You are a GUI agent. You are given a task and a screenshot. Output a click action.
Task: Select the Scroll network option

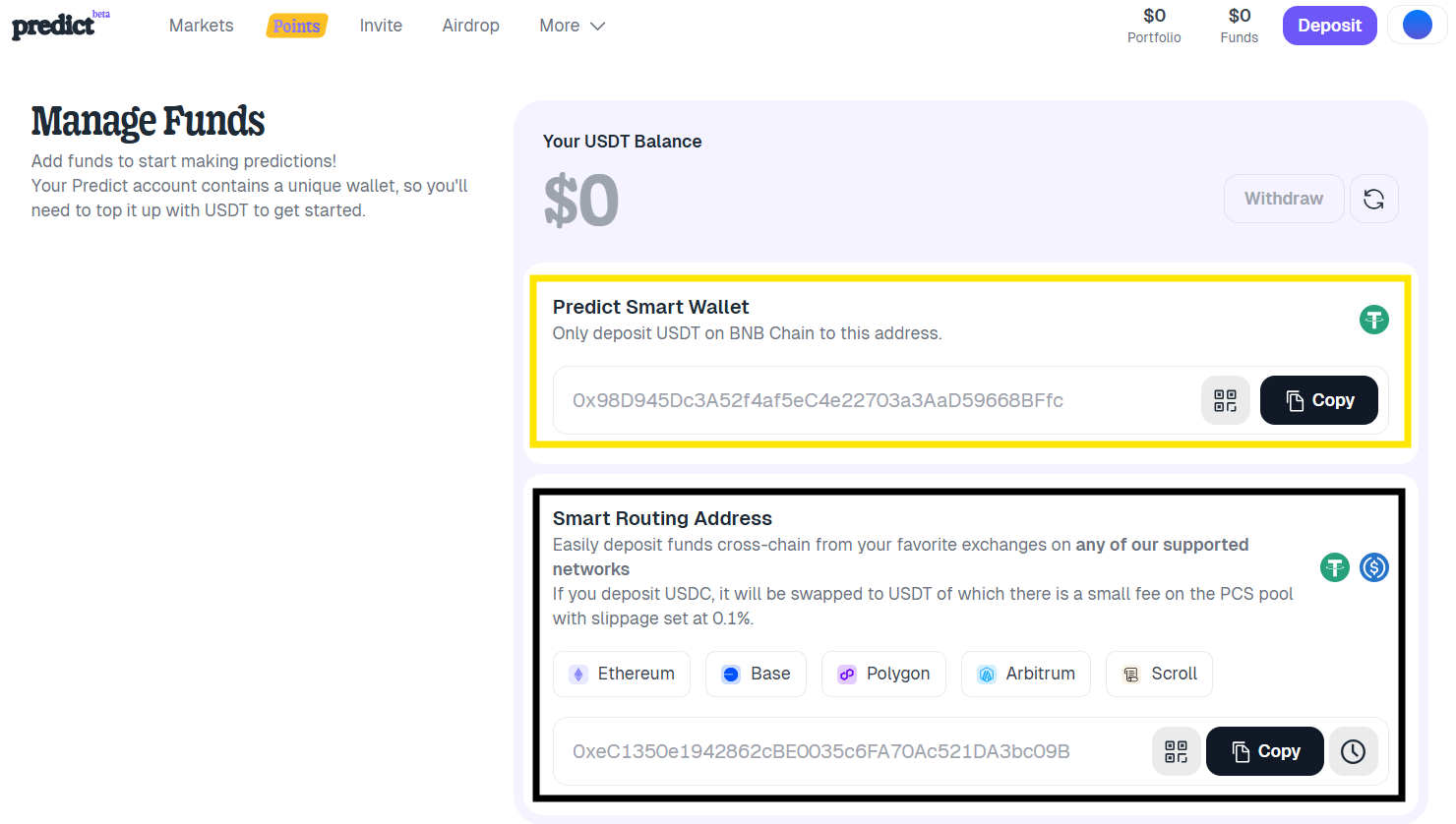pyautogui.click(x=1159, y=674)
